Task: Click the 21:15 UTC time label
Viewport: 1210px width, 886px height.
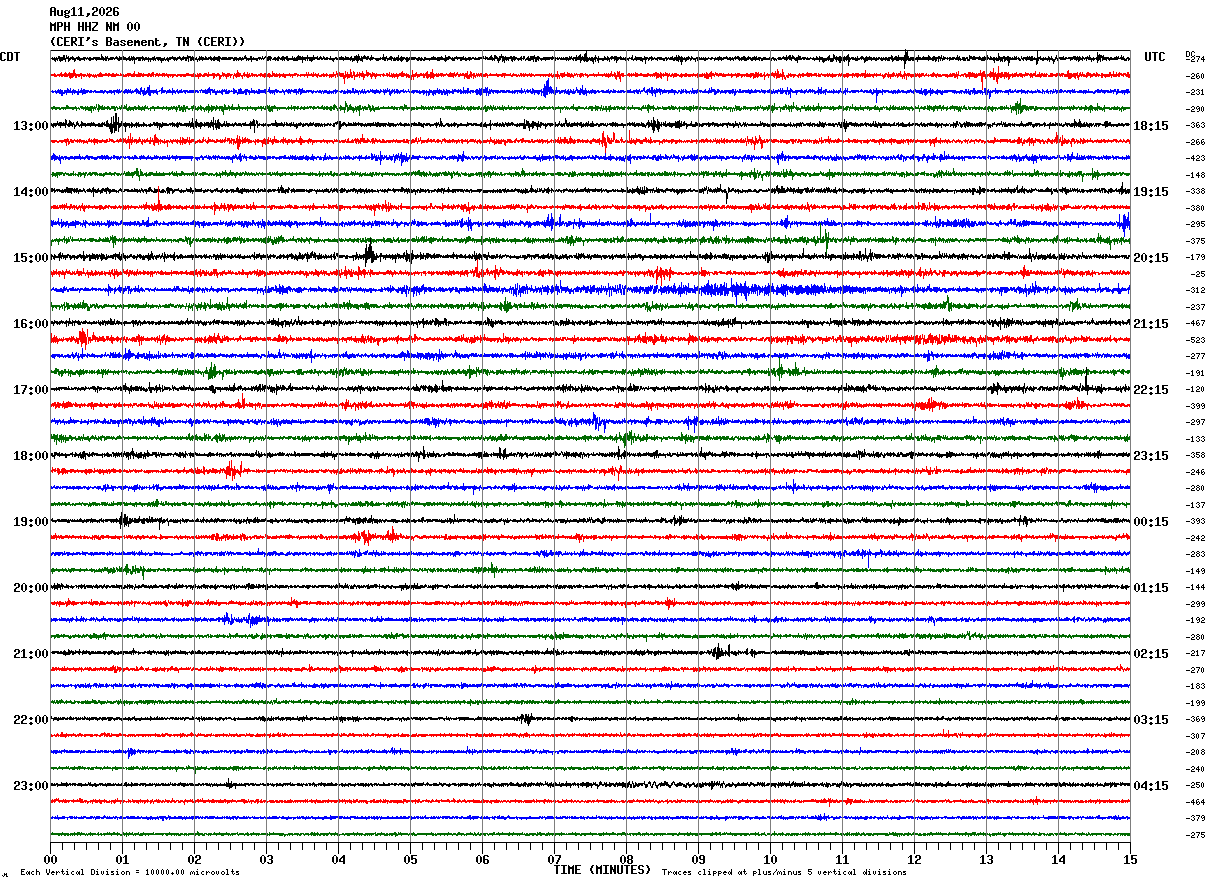Action: pos(1151,324)
